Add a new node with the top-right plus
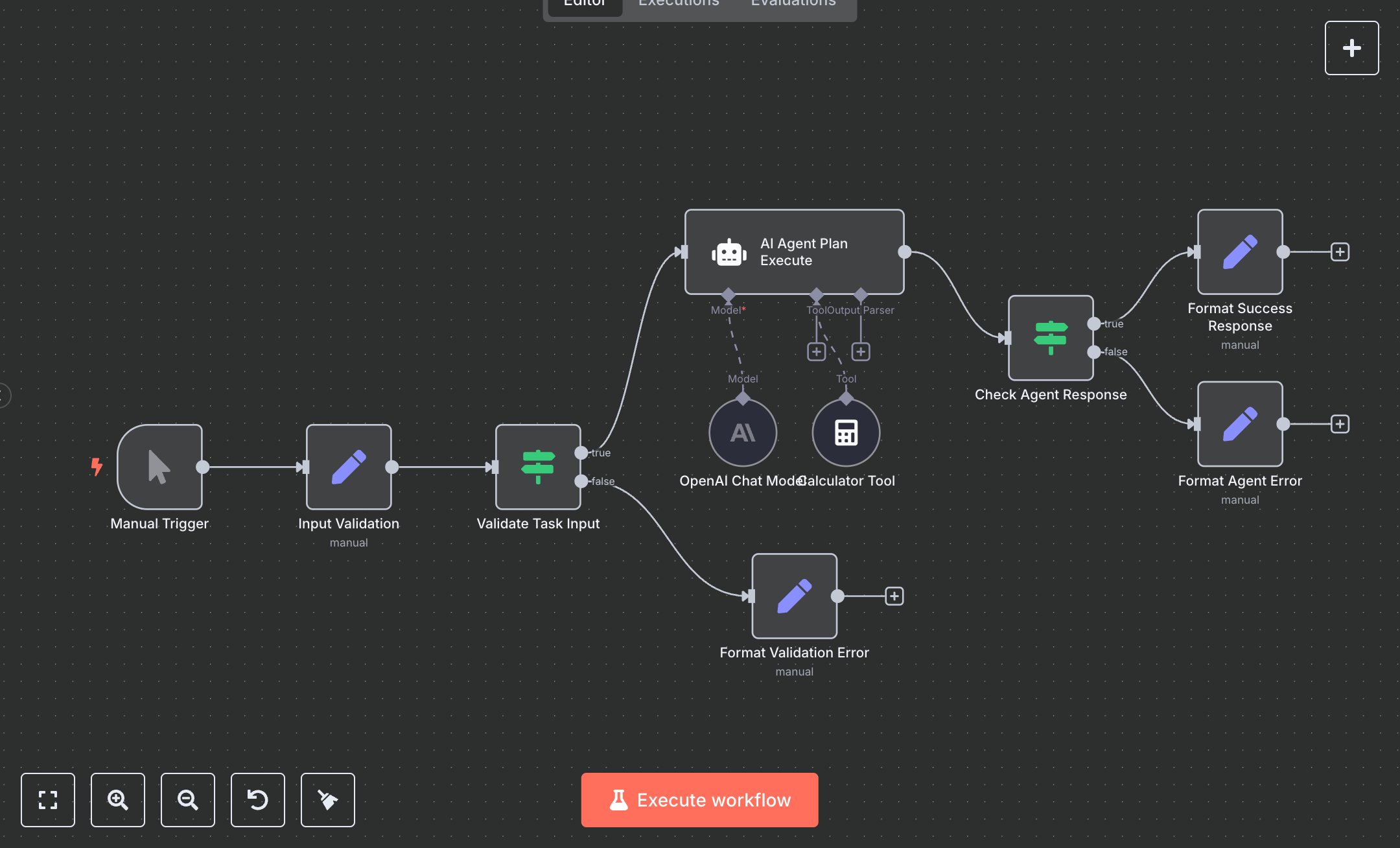Viewport: 1400px width, 848px height. pyautogui.click(x=1351, y=47)
